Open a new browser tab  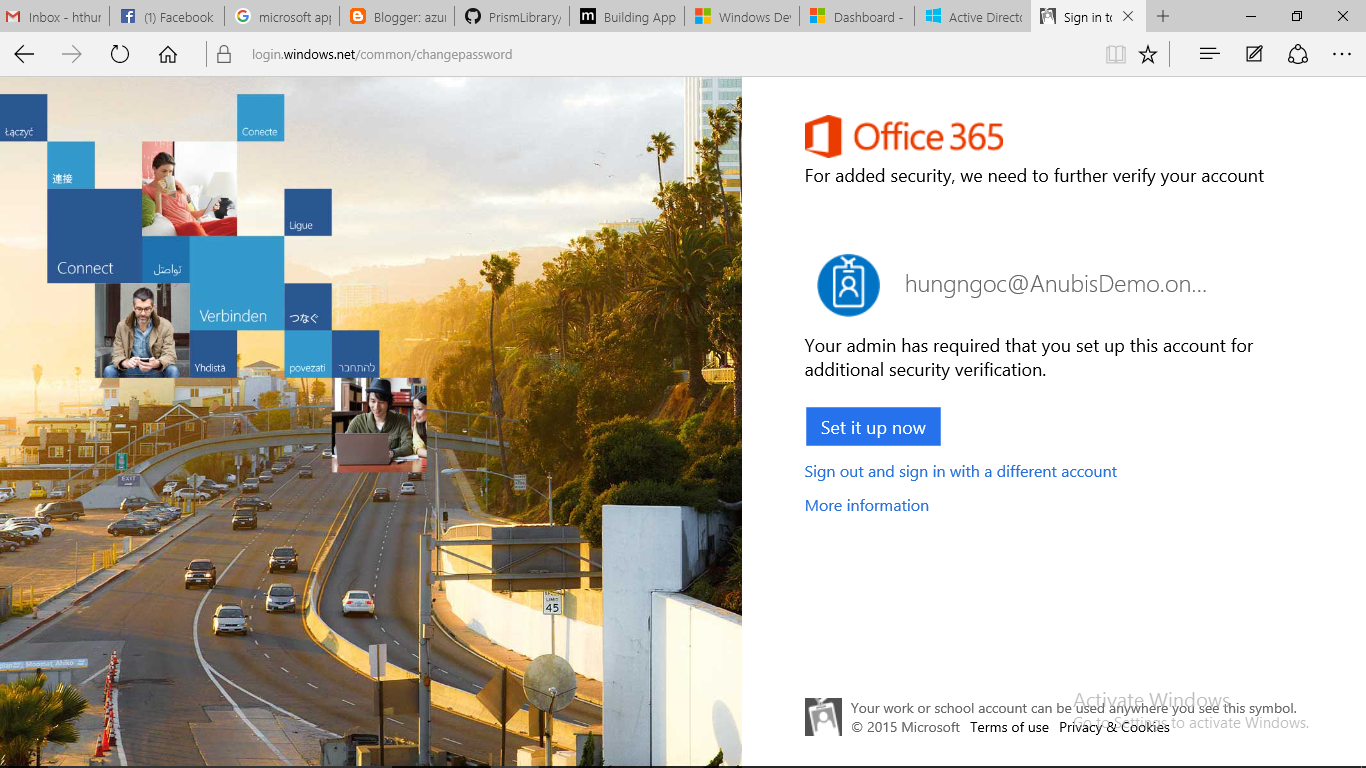(1163, 17)
